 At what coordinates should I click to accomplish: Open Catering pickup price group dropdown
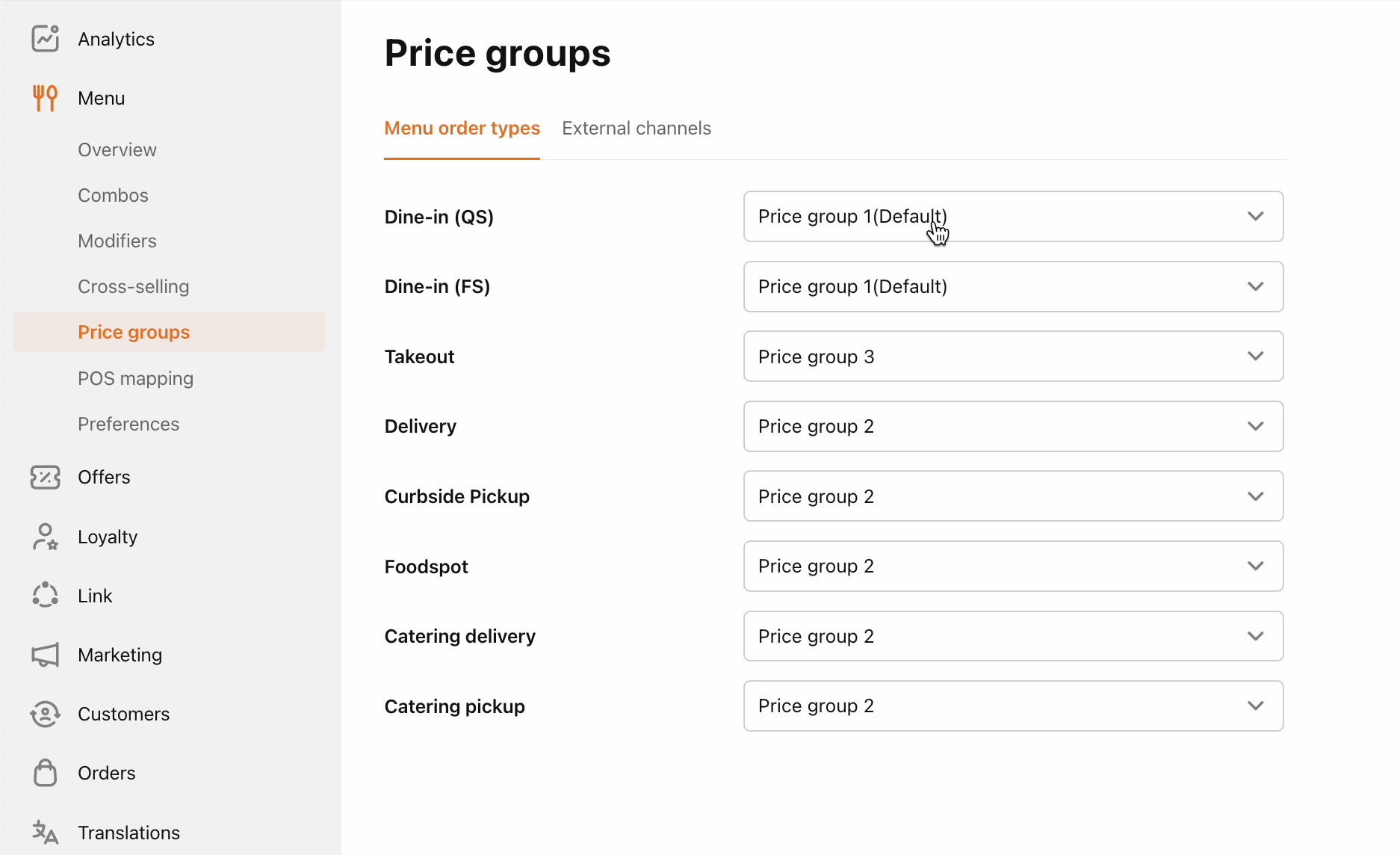(x=1013, y=706)
